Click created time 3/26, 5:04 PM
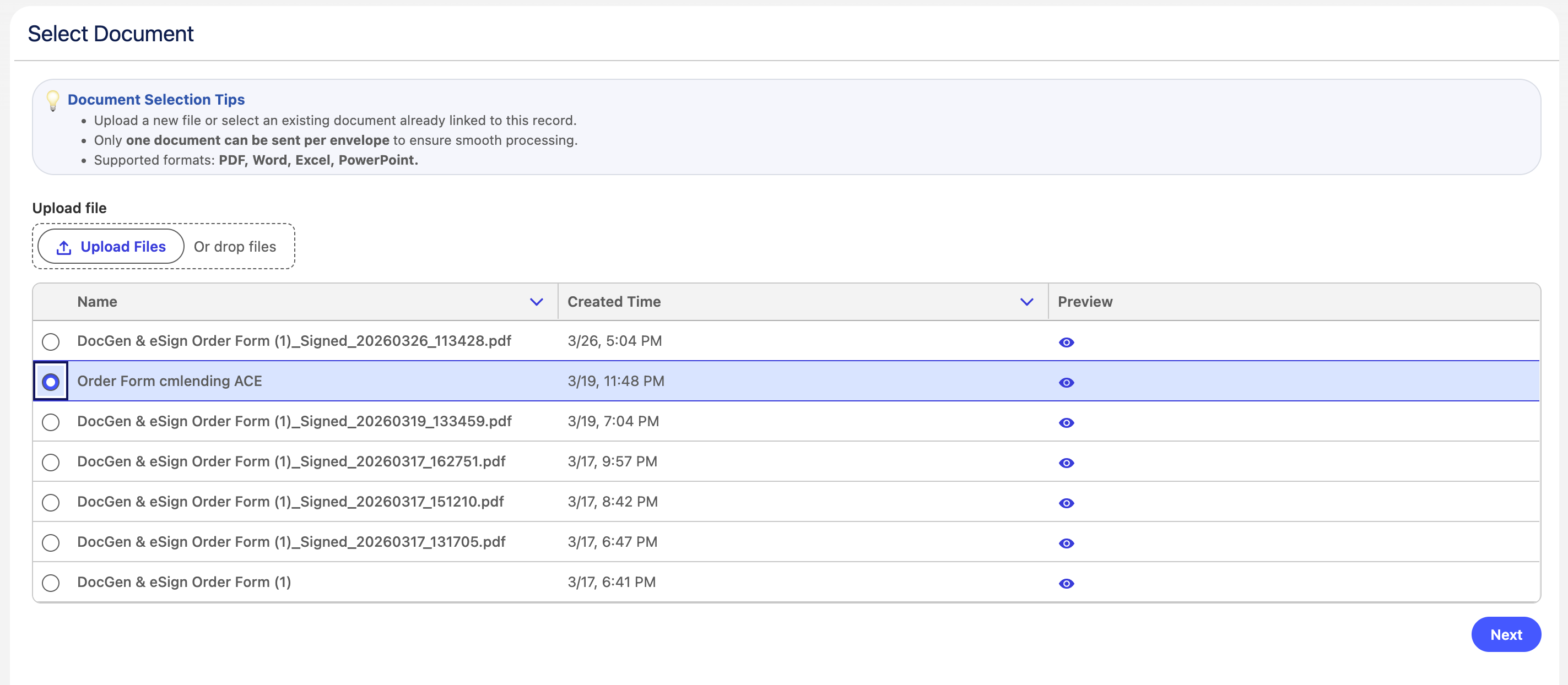Screen dimensions: 1568x685 coord(614,341)
